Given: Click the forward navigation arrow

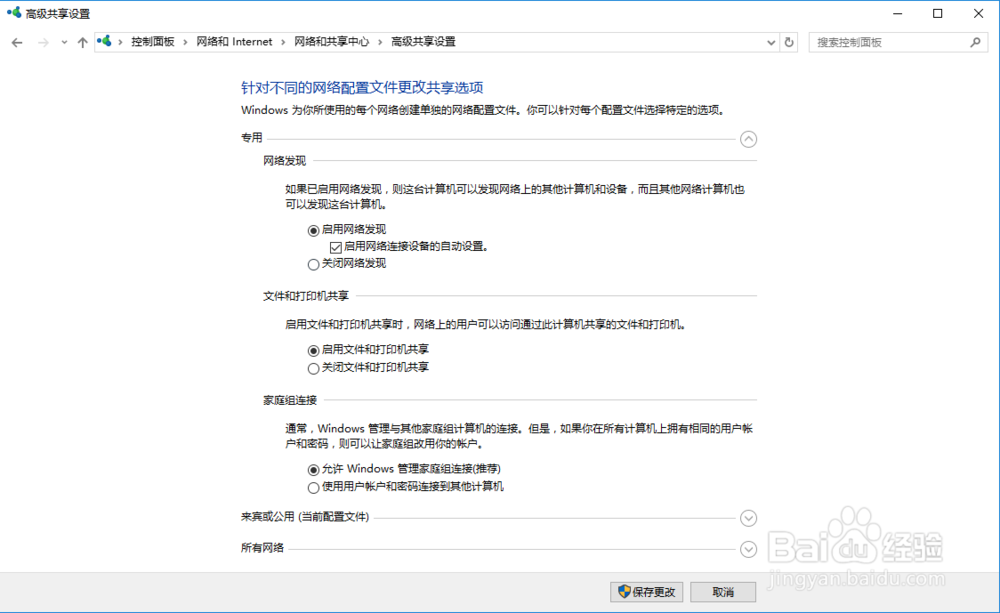Looking at the screenshot, I should pos(42,42).
